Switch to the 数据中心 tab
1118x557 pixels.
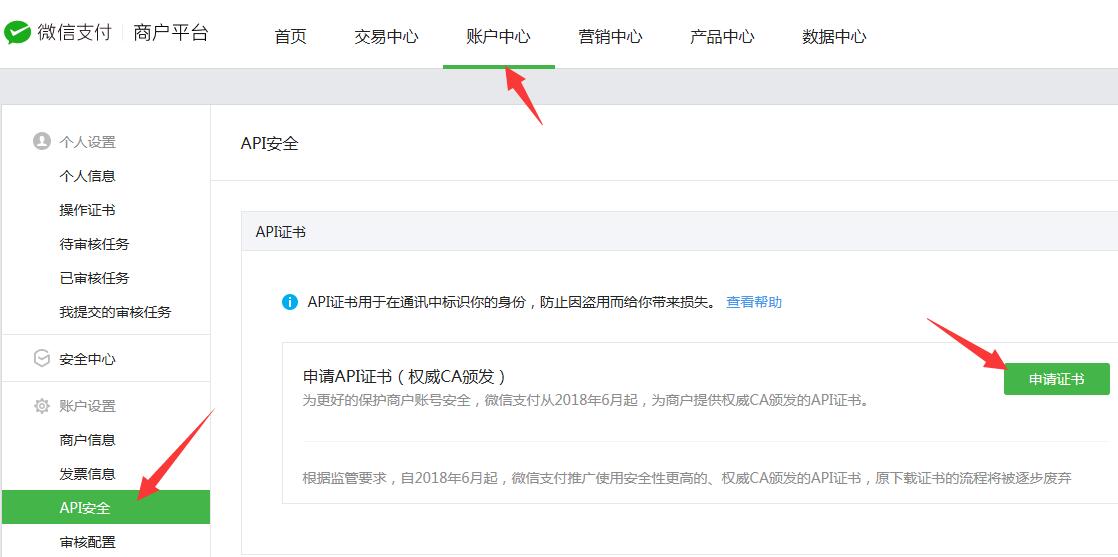(x=834, y=37)
